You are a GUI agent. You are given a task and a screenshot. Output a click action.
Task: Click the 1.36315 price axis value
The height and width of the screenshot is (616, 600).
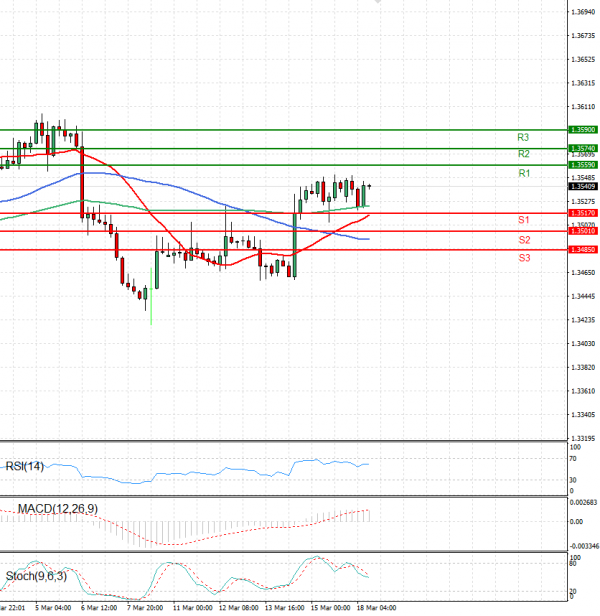point(583,83)
